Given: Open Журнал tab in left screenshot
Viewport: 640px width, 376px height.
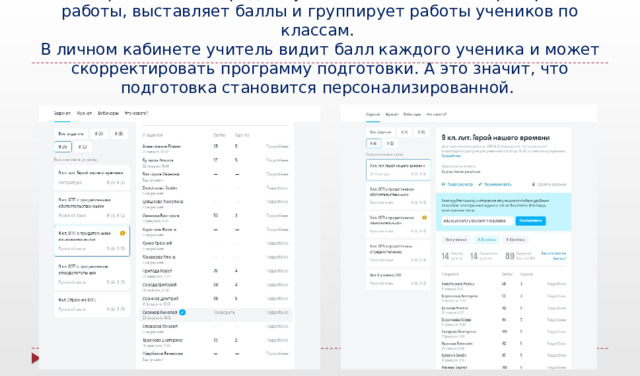Looking at the screenshot, I should point(84,113).
